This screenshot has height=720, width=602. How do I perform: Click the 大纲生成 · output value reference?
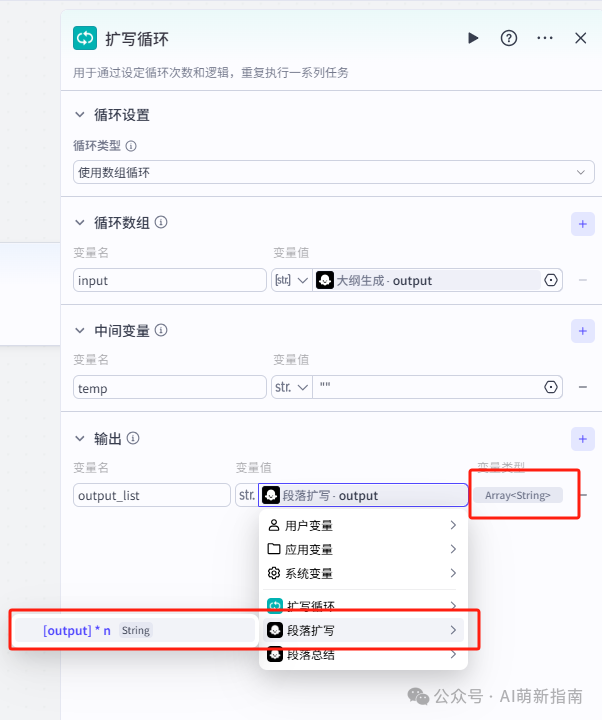tap(426, 280)
